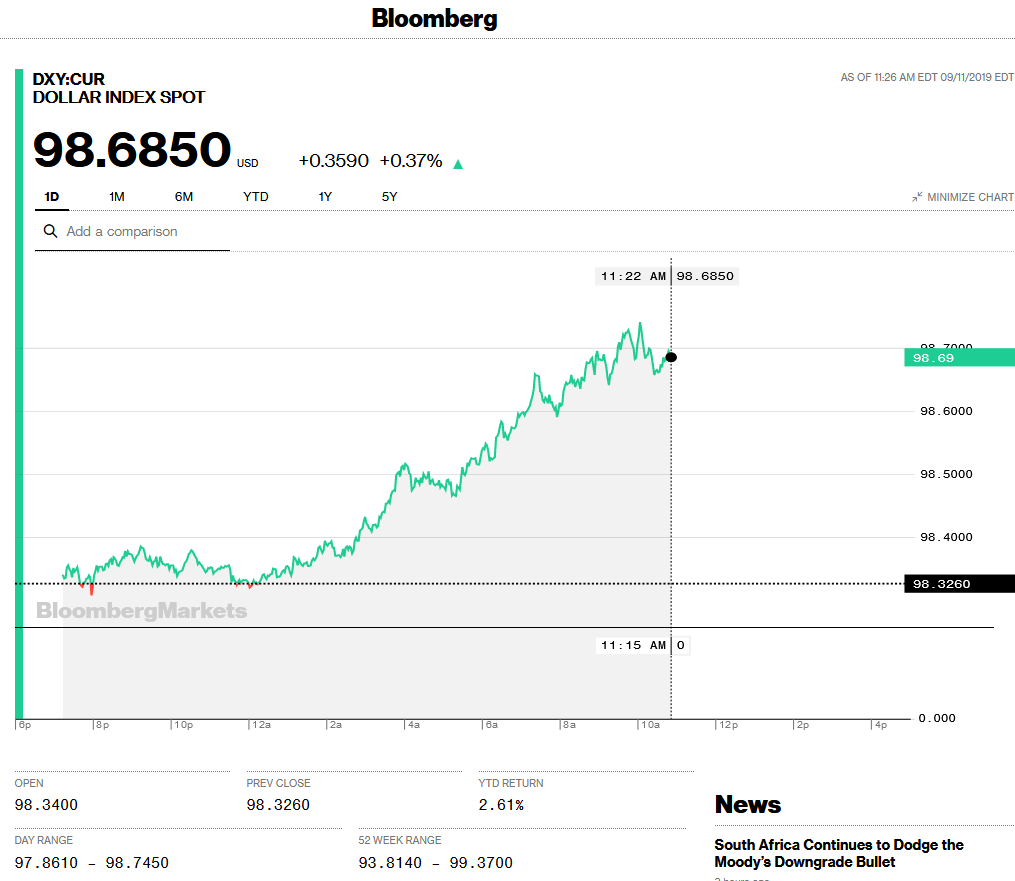Click the OPEN value 98.3400

pos(46,805)
